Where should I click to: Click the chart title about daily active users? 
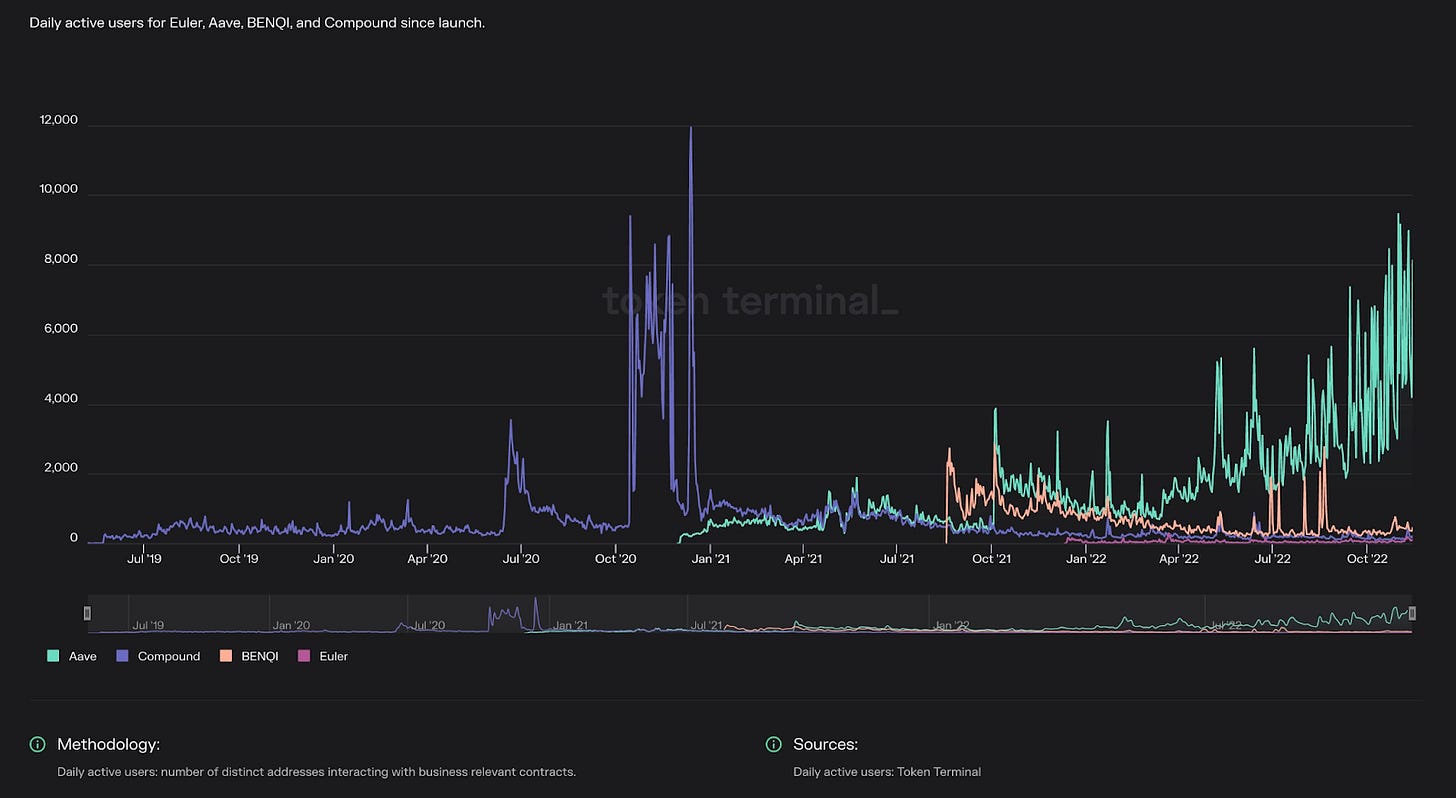257,22
